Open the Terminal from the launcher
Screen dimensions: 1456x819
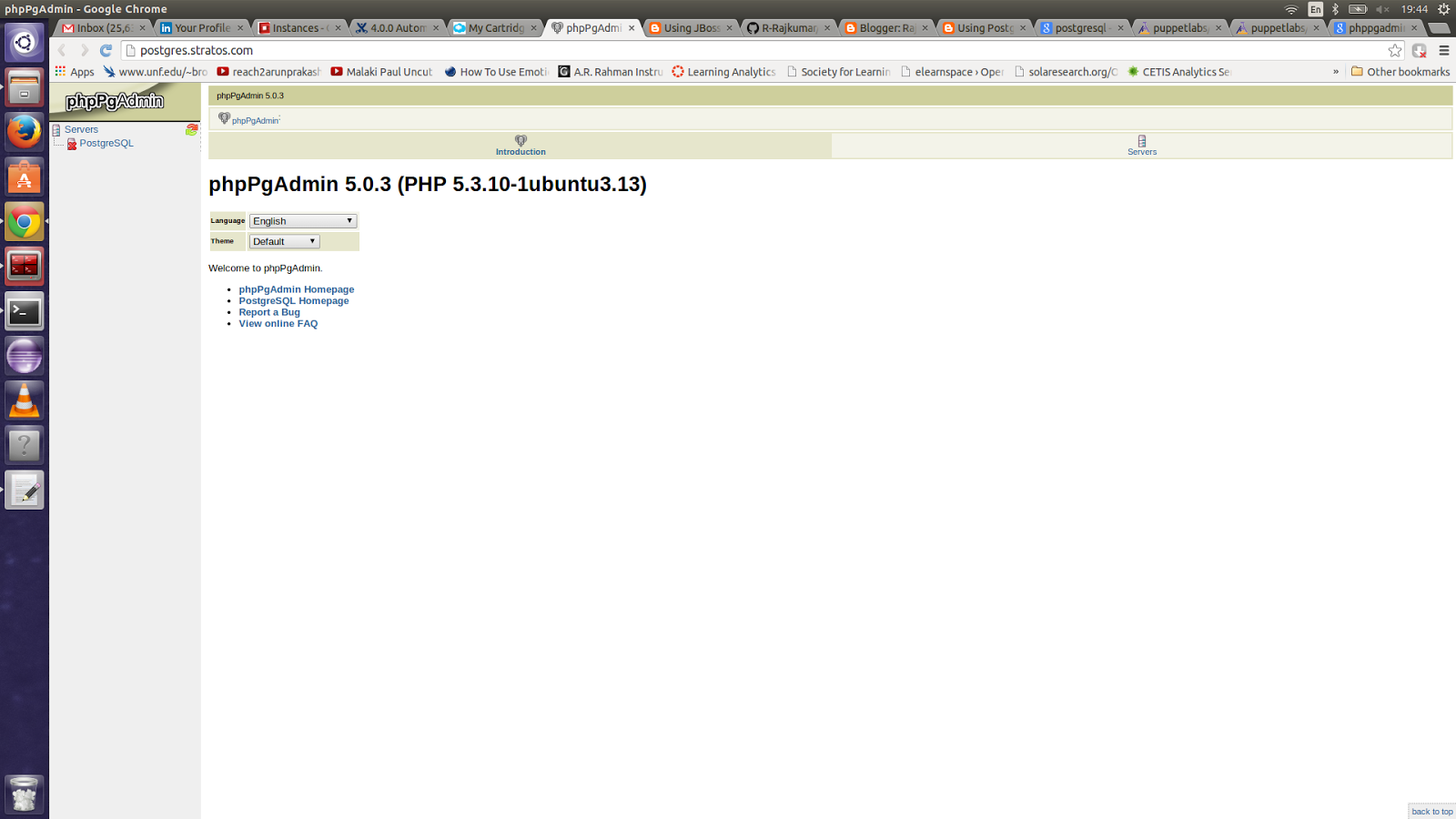(25, 311)
